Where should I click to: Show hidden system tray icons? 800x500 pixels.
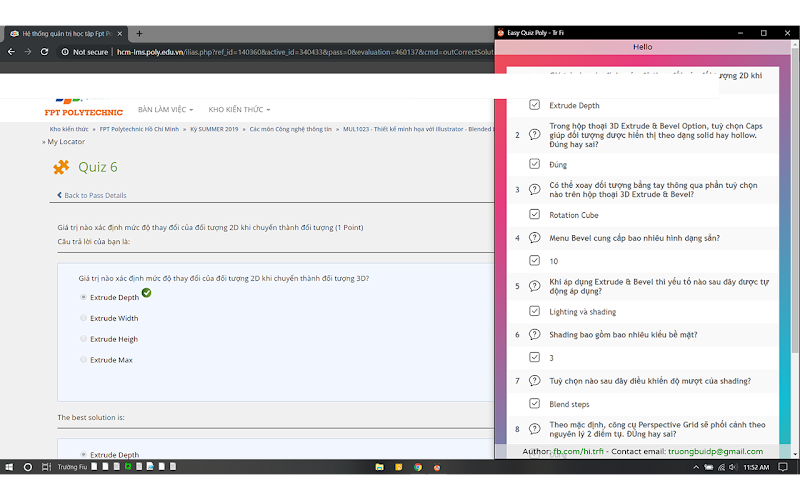click(x=696, y=467)
